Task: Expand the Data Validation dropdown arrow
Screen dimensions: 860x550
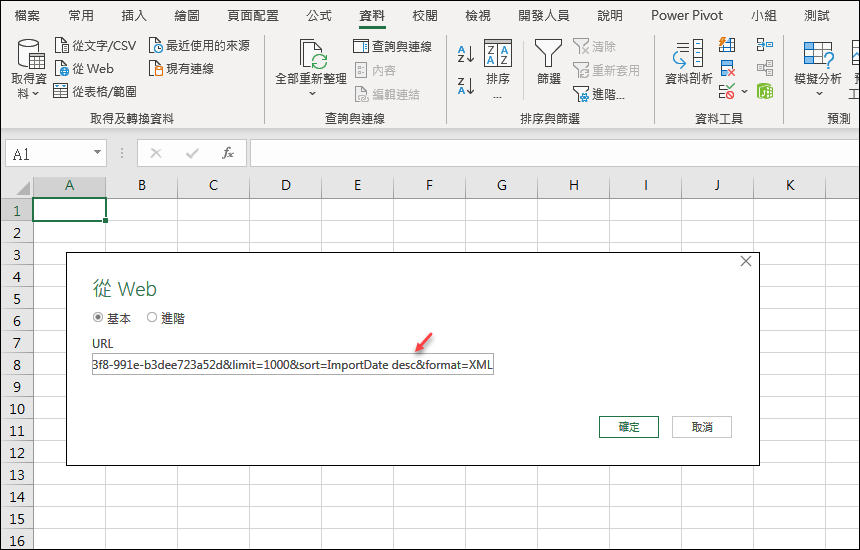Action: coord(744,92)
